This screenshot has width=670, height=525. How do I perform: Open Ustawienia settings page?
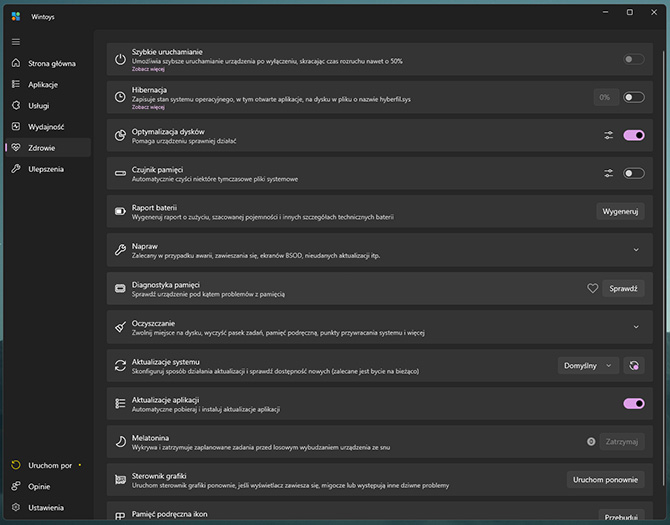48,507
